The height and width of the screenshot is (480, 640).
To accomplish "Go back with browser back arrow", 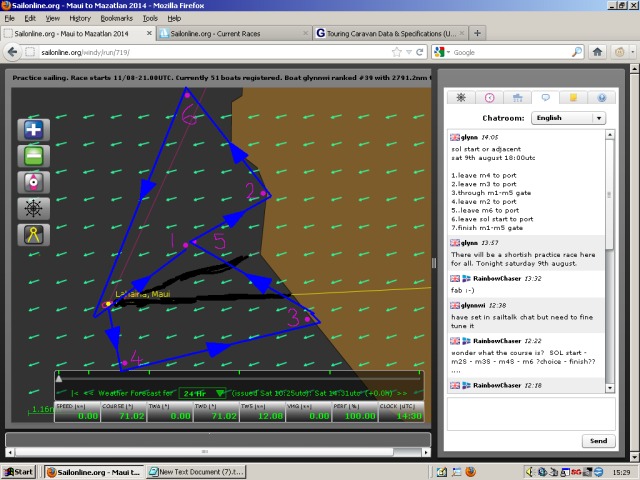I will tap(13, 52).
